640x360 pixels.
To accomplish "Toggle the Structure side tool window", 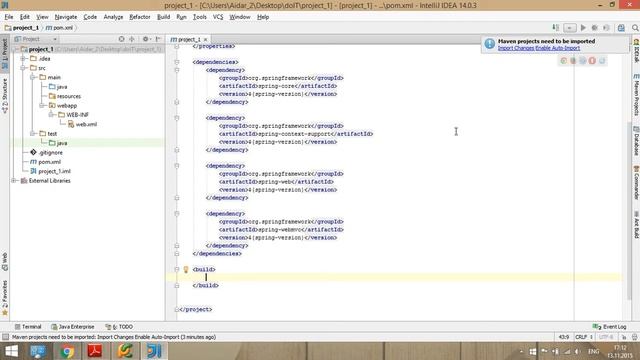I will pyautogui.click(x=4, y=95).
